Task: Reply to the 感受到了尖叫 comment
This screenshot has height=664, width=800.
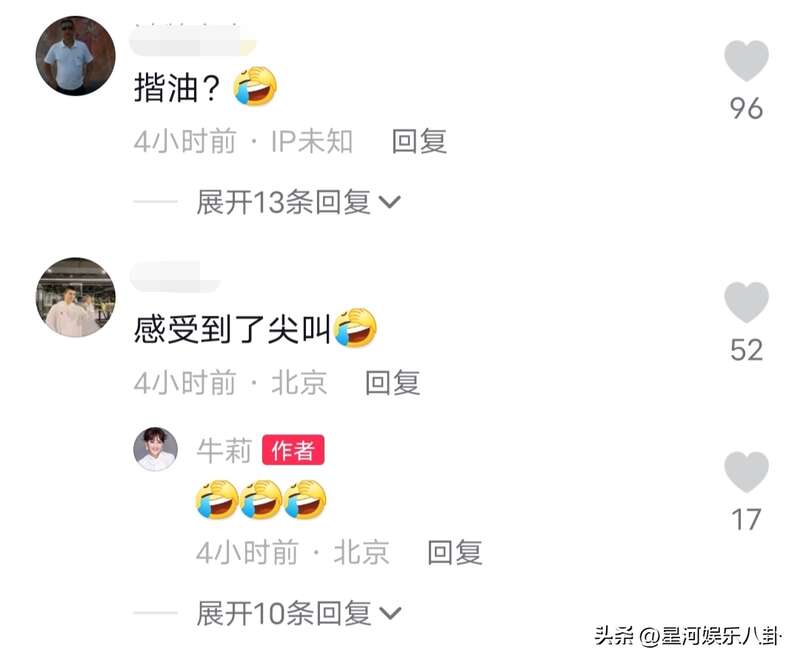Action: [x=393, y=383]
